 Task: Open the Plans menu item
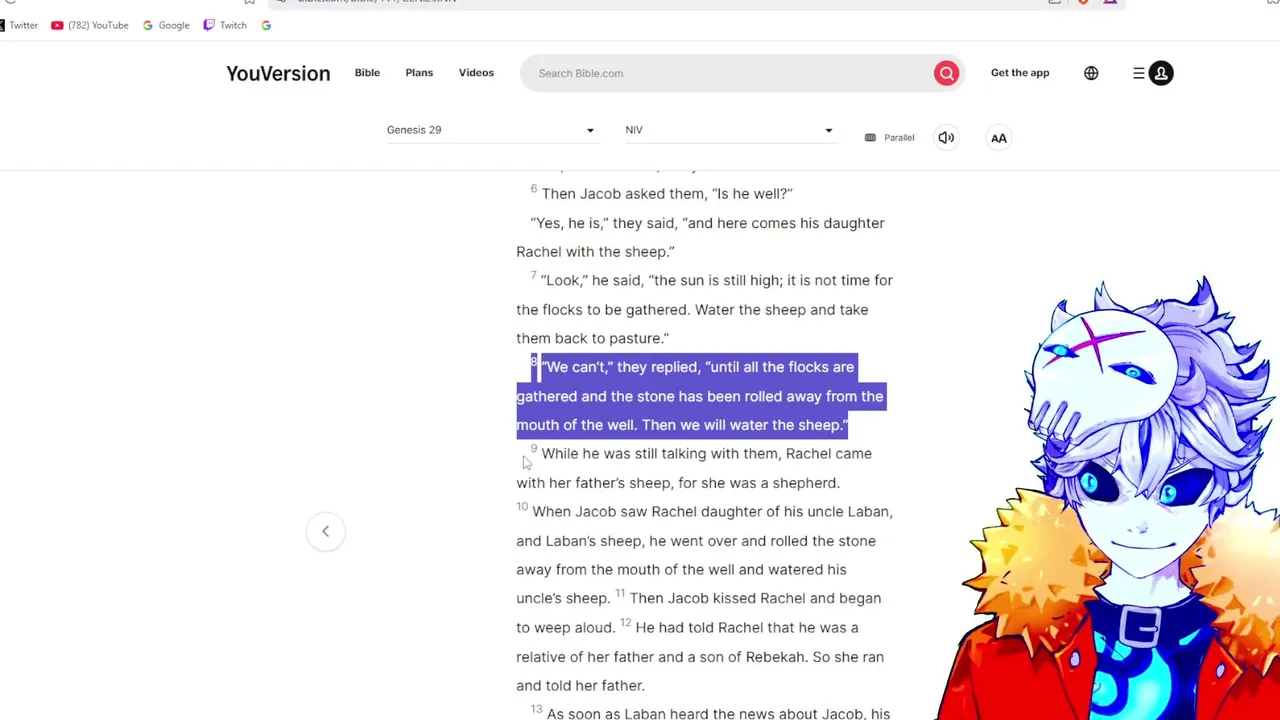click(x=419, y=73)
